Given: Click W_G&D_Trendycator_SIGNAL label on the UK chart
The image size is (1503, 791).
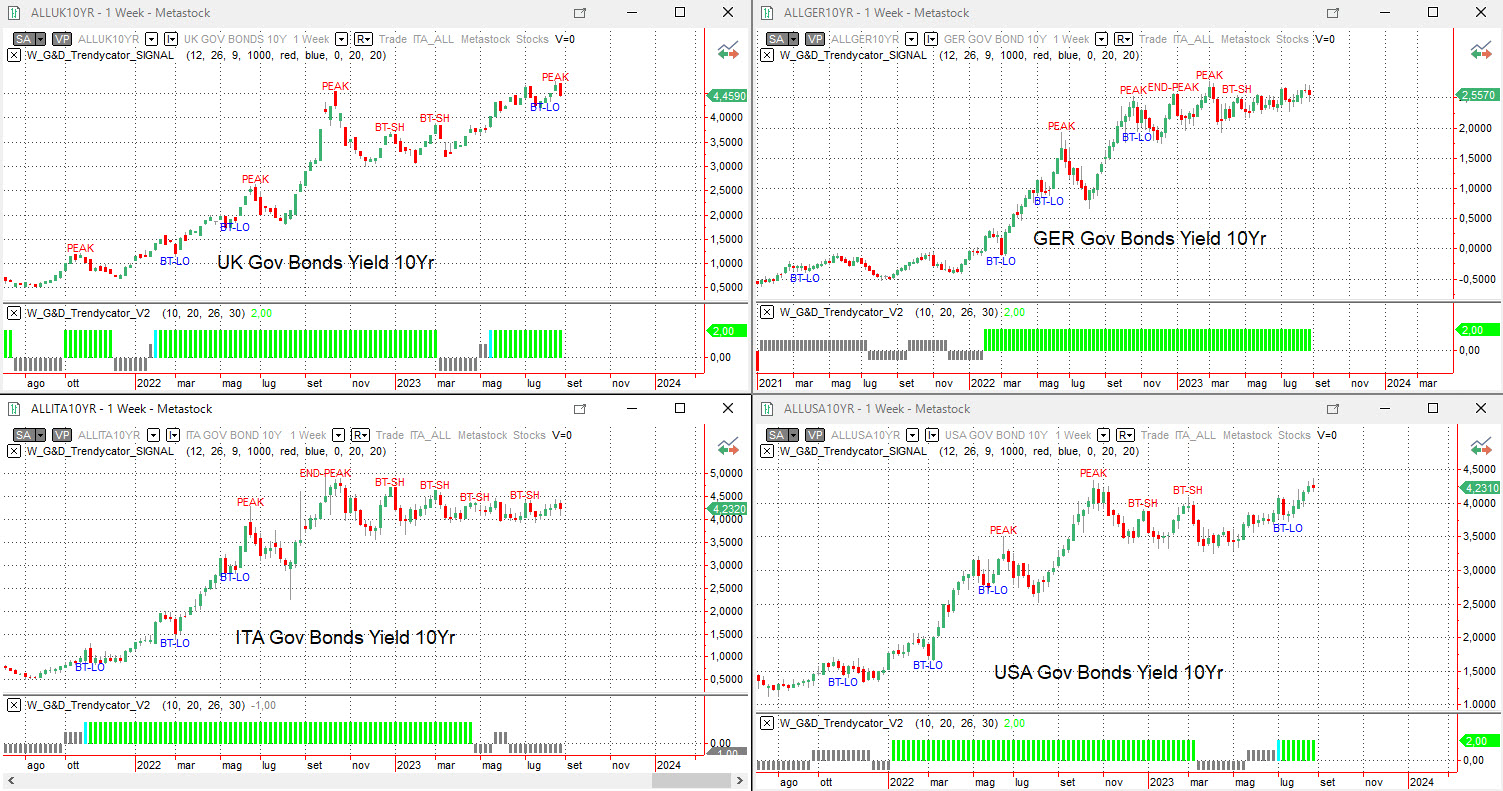Looking at the screenshot, I should point(99,55).
